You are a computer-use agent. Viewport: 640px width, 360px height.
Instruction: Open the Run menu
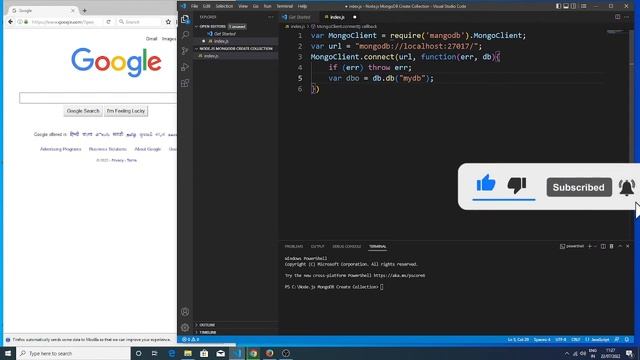point(267,6)
